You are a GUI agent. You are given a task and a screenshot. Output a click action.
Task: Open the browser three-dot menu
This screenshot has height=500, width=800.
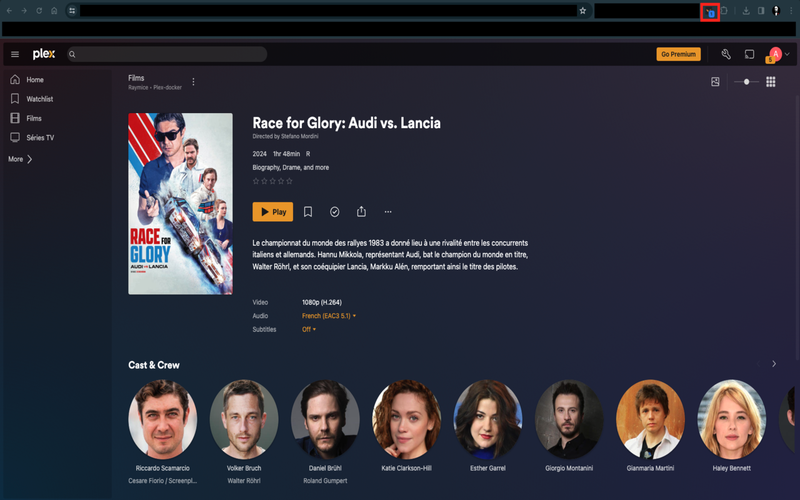791,10
